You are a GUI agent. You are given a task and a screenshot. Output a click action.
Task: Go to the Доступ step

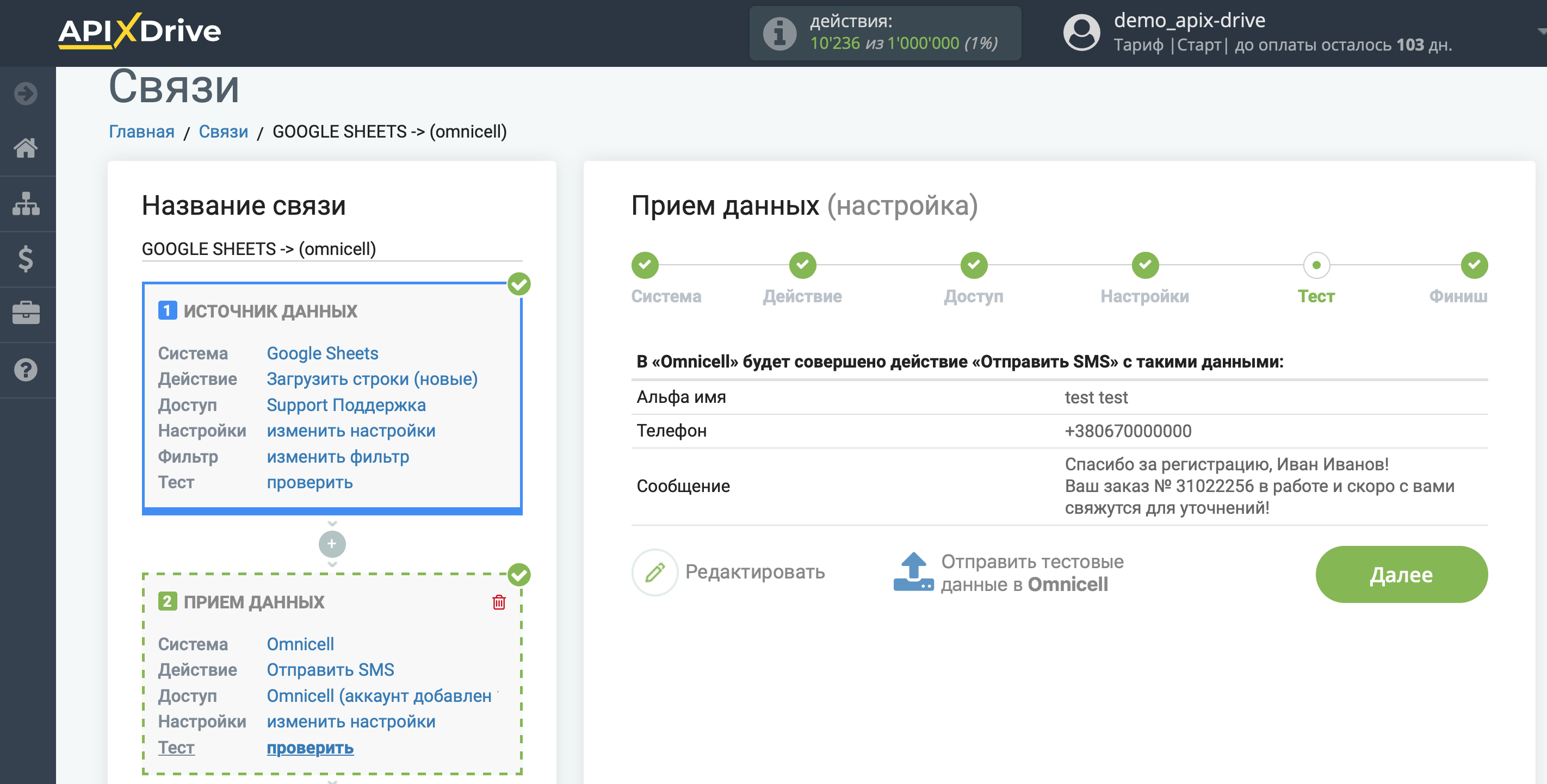coord(974,265)
